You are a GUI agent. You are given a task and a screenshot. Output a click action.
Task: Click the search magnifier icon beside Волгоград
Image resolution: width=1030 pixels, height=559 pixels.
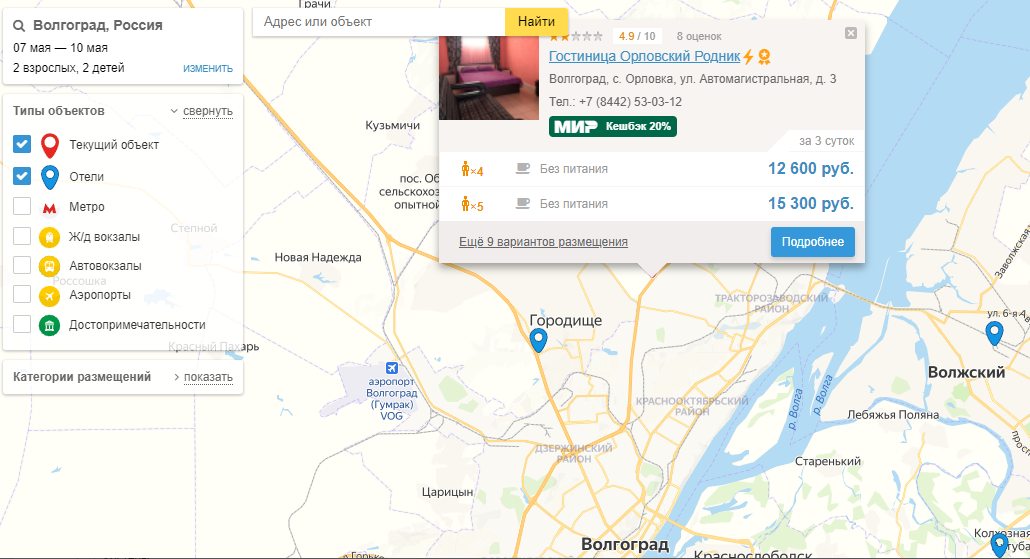pos(19,26)
